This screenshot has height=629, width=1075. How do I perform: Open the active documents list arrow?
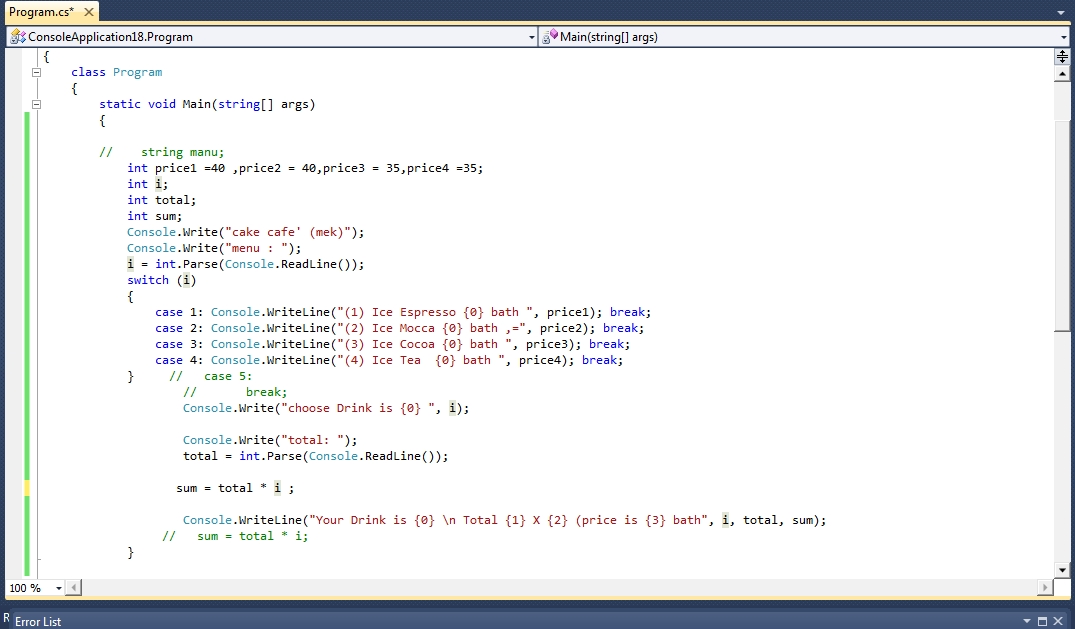coord(1061,12)
